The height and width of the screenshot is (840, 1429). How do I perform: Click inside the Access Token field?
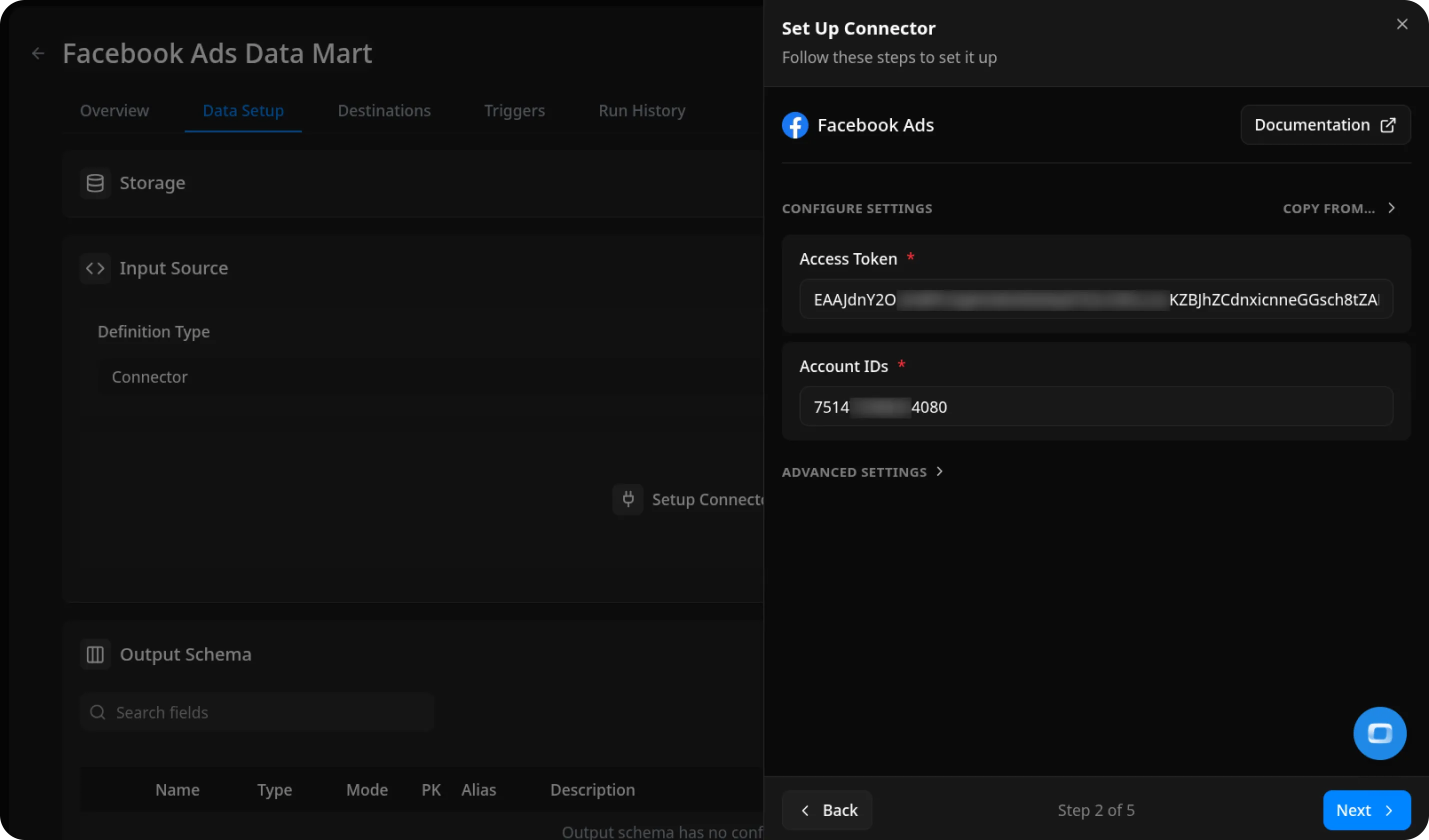click(1094, 299)
